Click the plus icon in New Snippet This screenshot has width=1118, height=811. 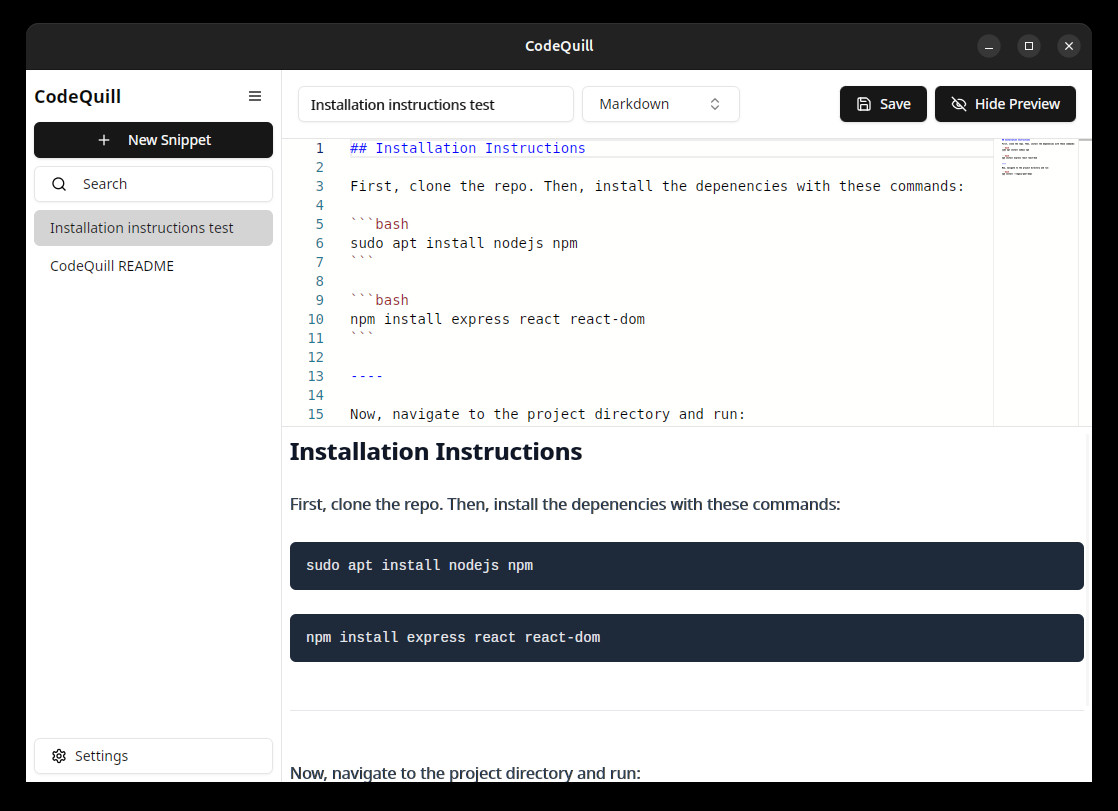click(x=104, y=140)
